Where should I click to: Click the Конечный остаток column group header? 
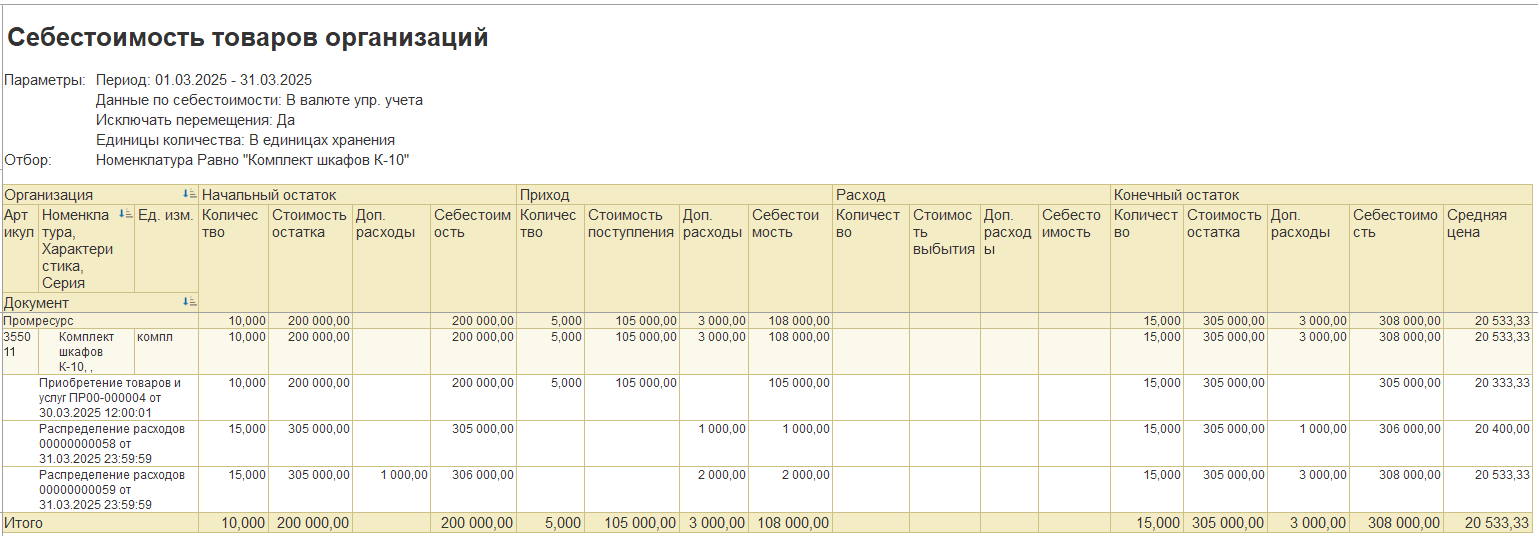click(x=1176, y=195)
